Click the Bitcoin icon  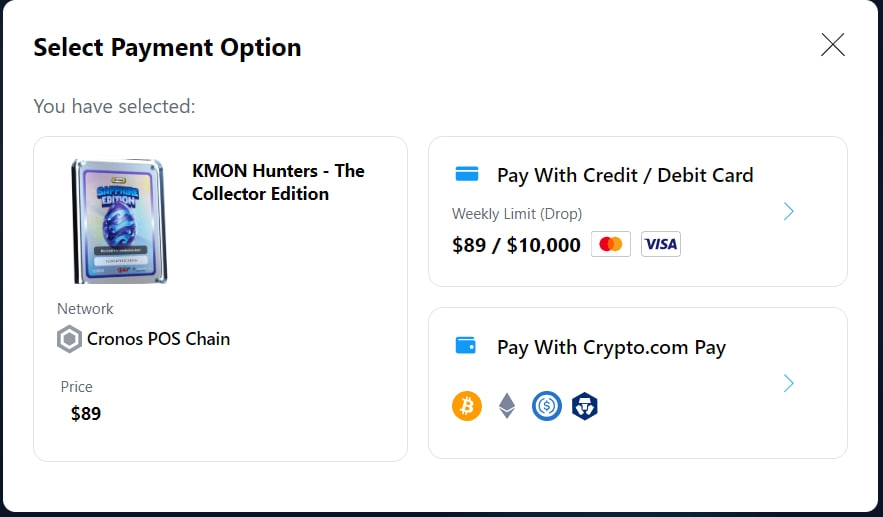point(467,405)
